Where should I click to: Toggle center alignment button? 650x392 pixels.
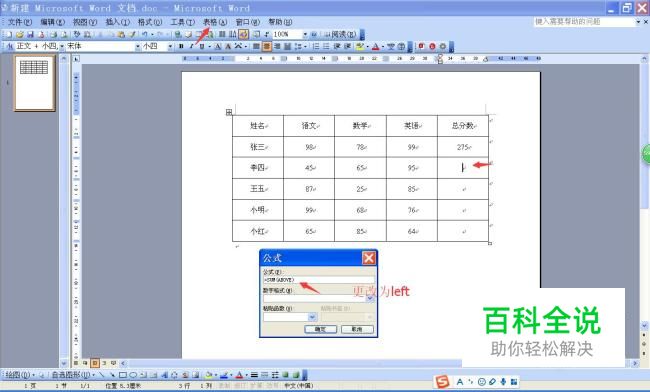tap(267, 46)
